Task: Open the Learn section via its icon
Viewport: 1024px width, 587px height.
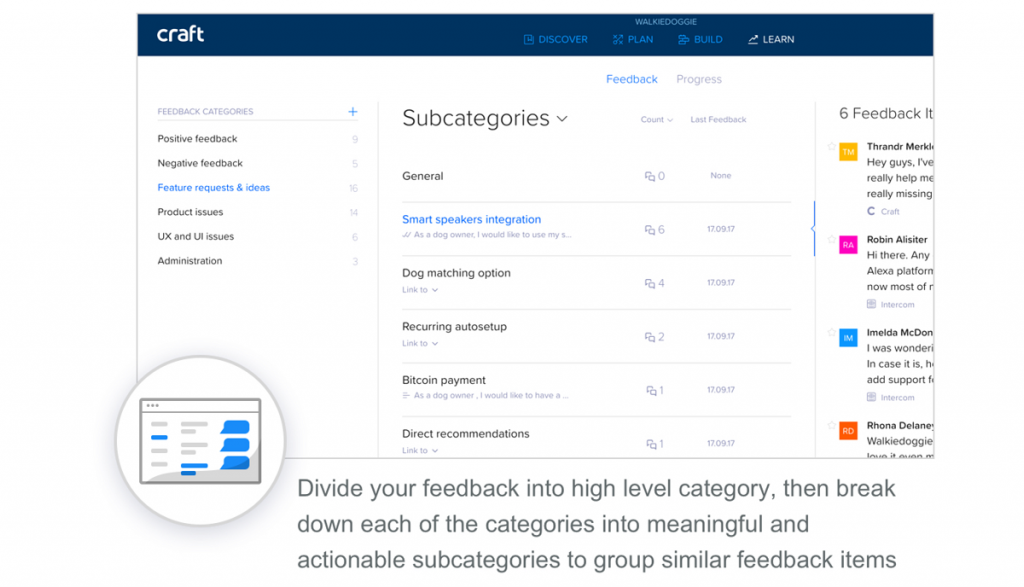Action: (x=753, y=40)
